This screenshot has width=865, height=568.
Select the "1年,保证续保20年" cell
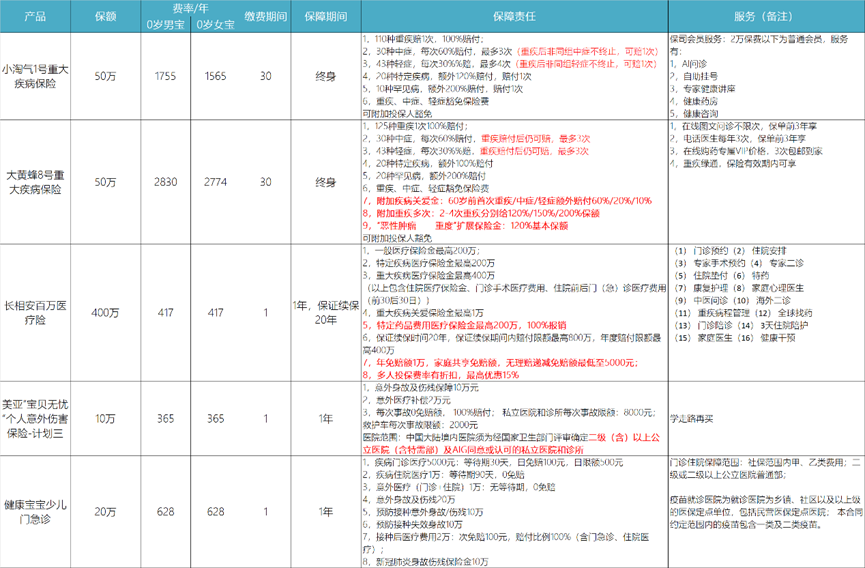tap(326, 313)
